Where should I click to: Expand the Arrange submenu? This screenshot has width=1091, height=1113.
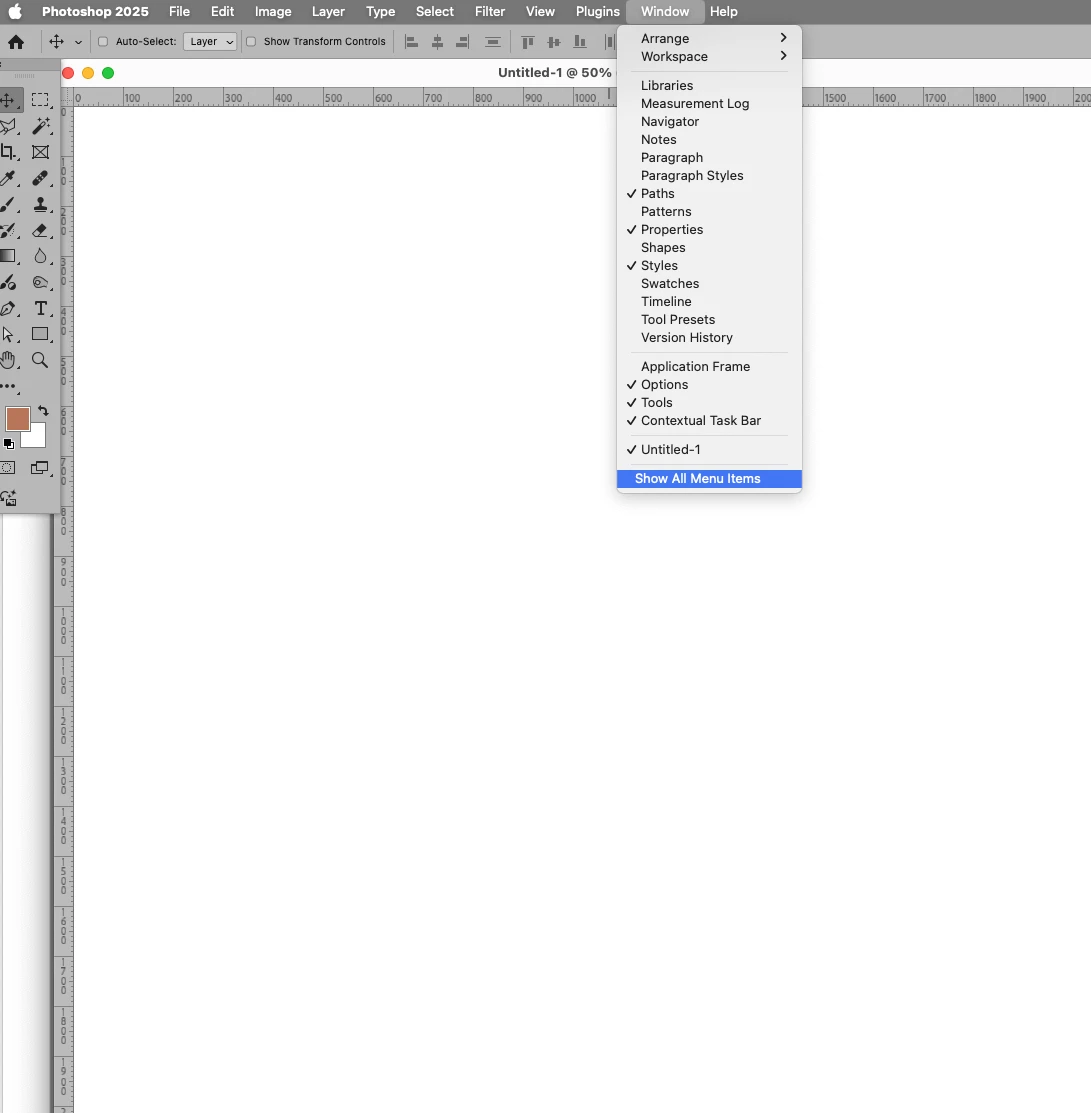pyautogui.click(x=709, y=38)
